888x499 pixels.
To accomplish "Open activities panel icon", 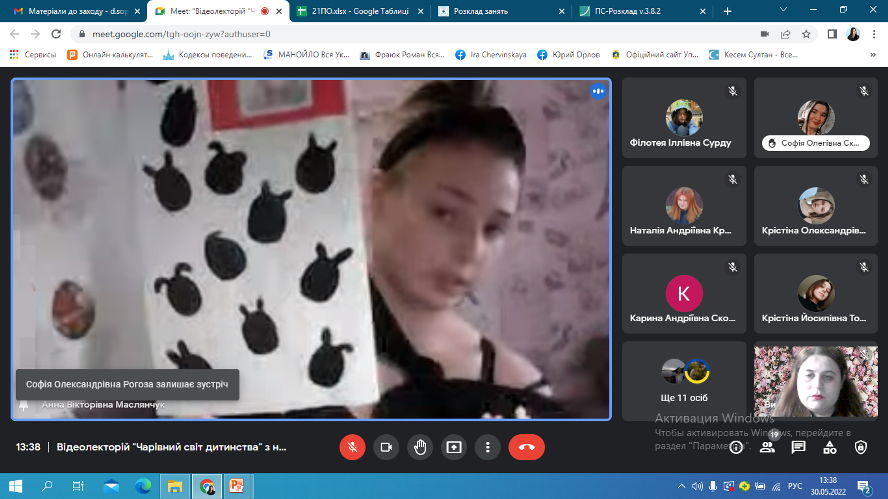I will (830, 447).
